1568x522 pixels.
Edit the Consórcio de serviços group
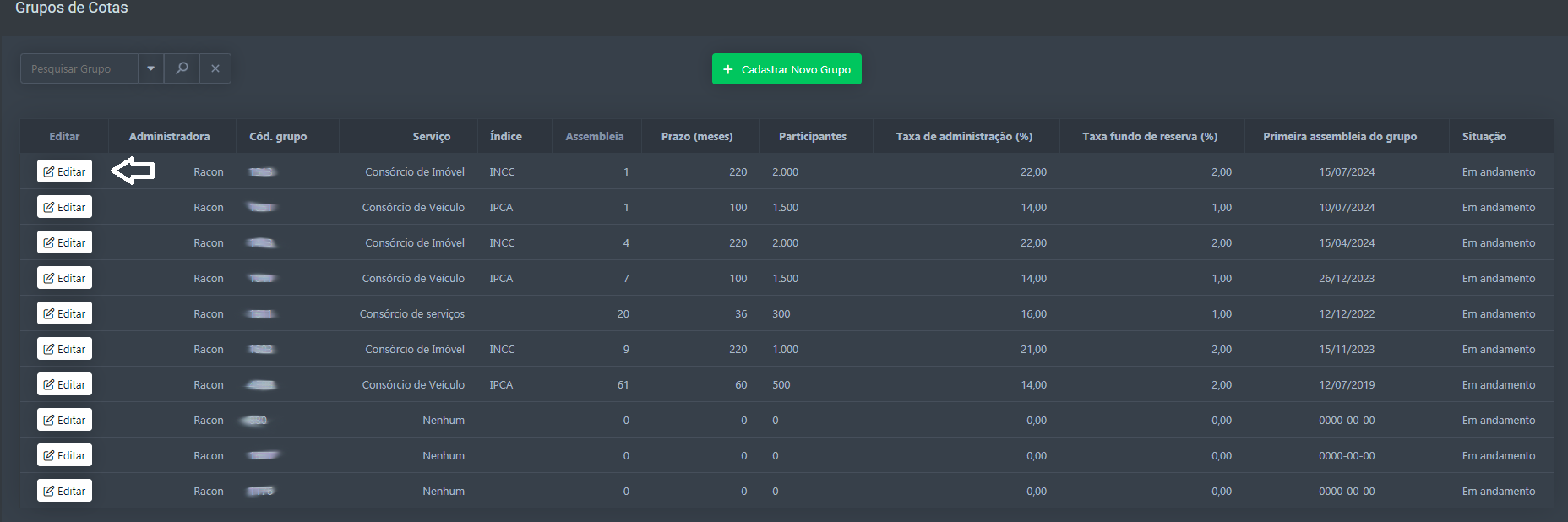(64, 313)
